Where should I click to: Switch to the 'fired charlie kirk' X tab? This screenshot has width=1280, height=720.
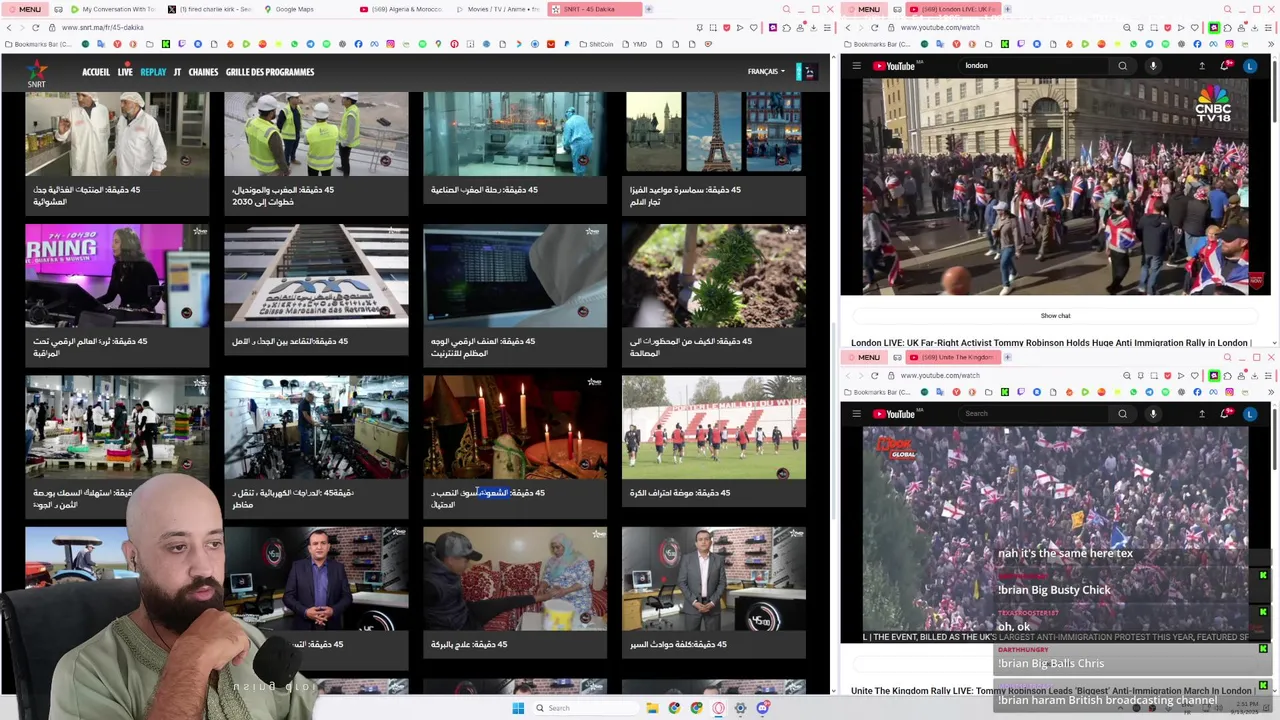coord(209,9)
